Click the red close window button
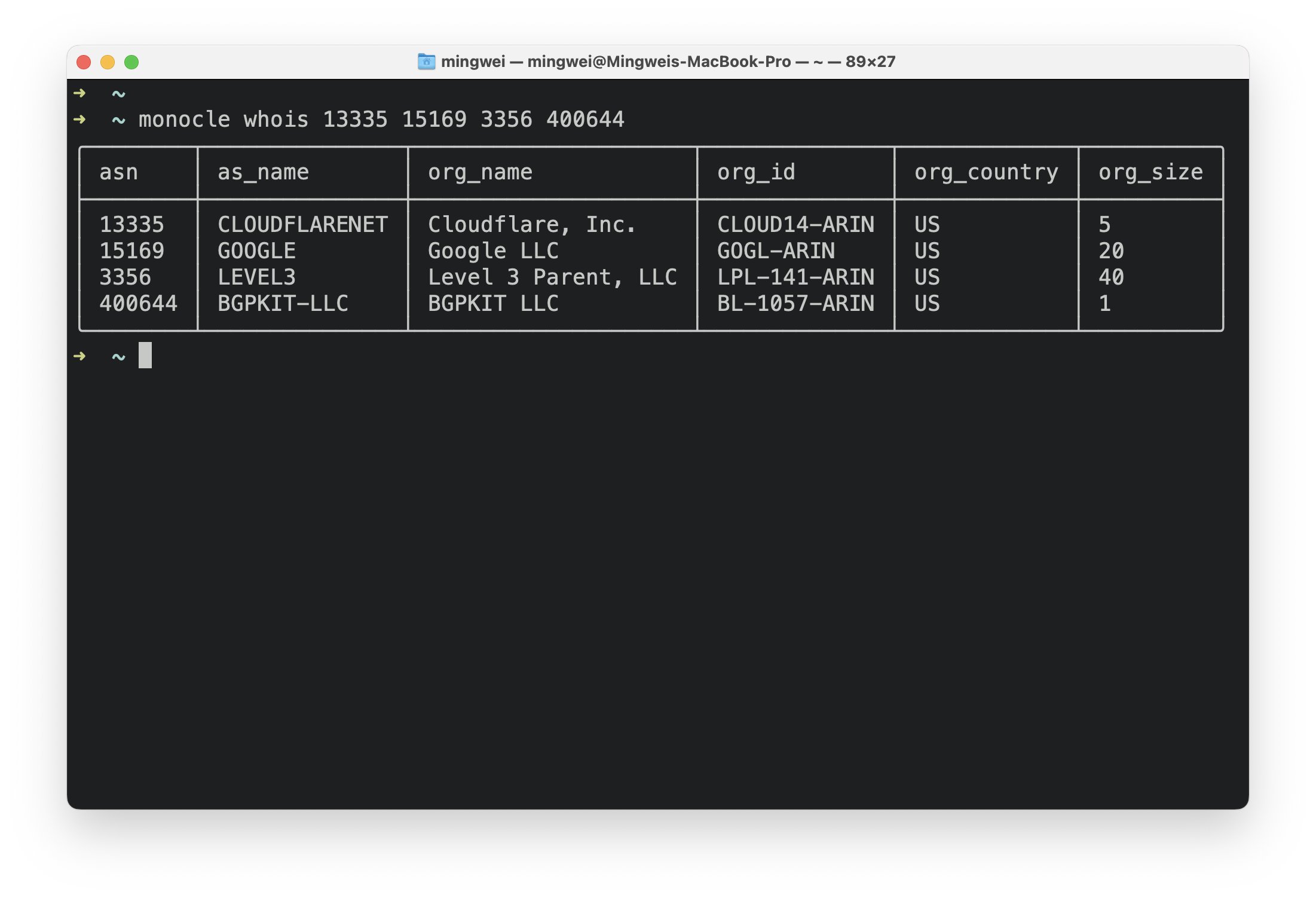The image size is (1316, 898). (x=84, y=62)
